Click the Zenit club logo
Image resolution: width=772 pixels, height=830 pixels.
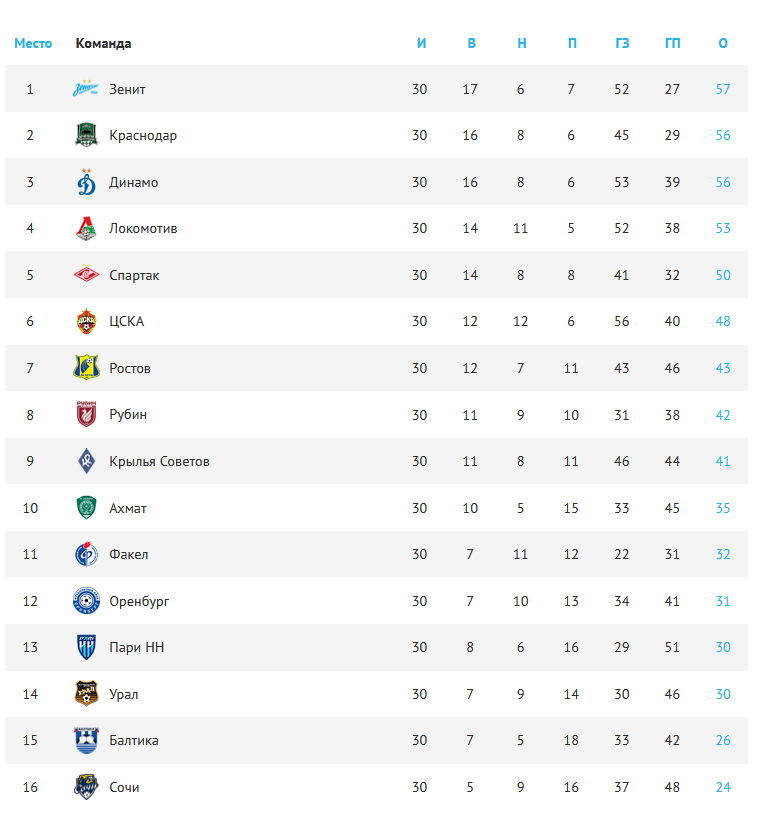pyautogui.click(x=86, y=90)
